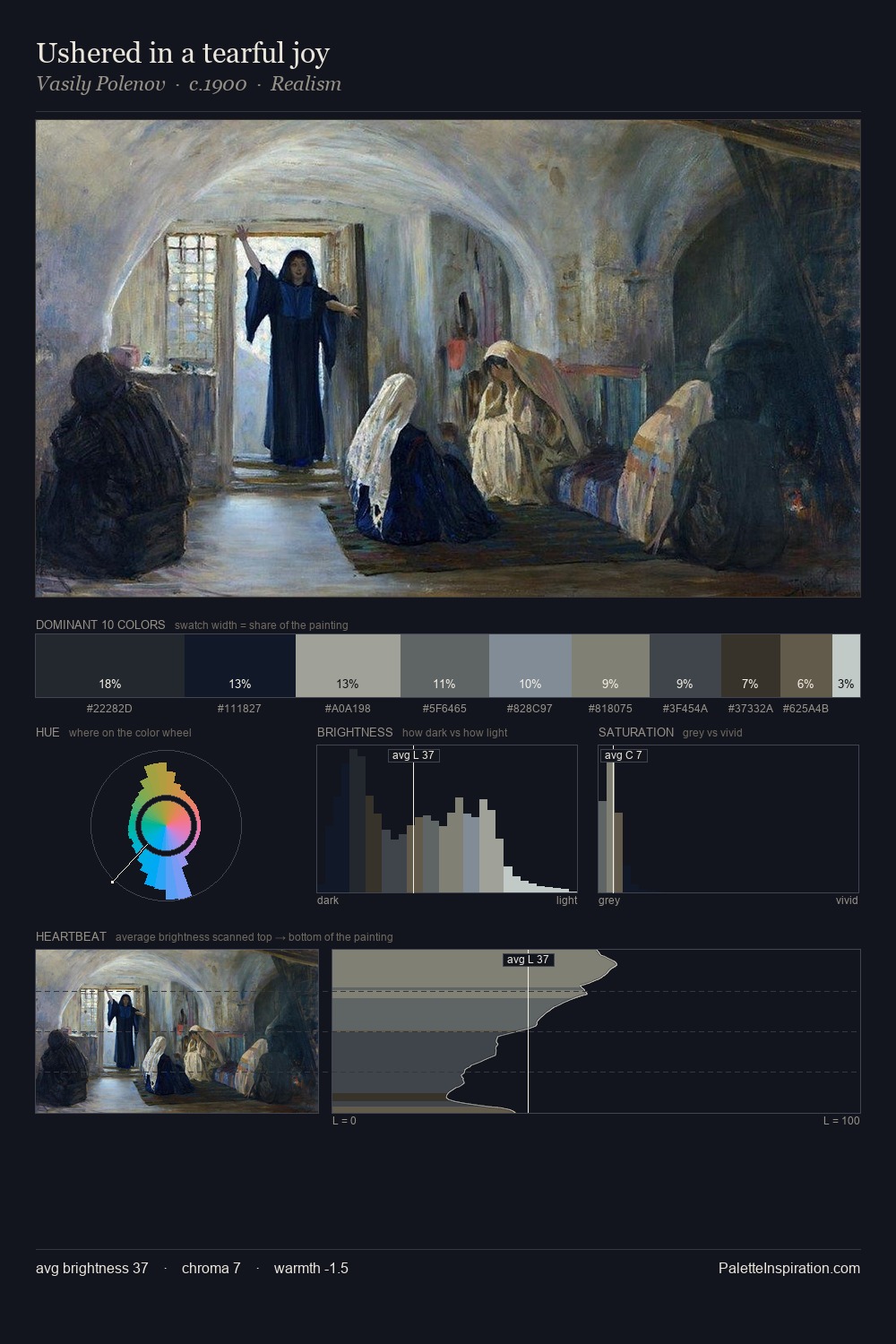The width and height of the screenshot is (896, 1344).
Task: Click the 'light' axis label
Action: 566,900
